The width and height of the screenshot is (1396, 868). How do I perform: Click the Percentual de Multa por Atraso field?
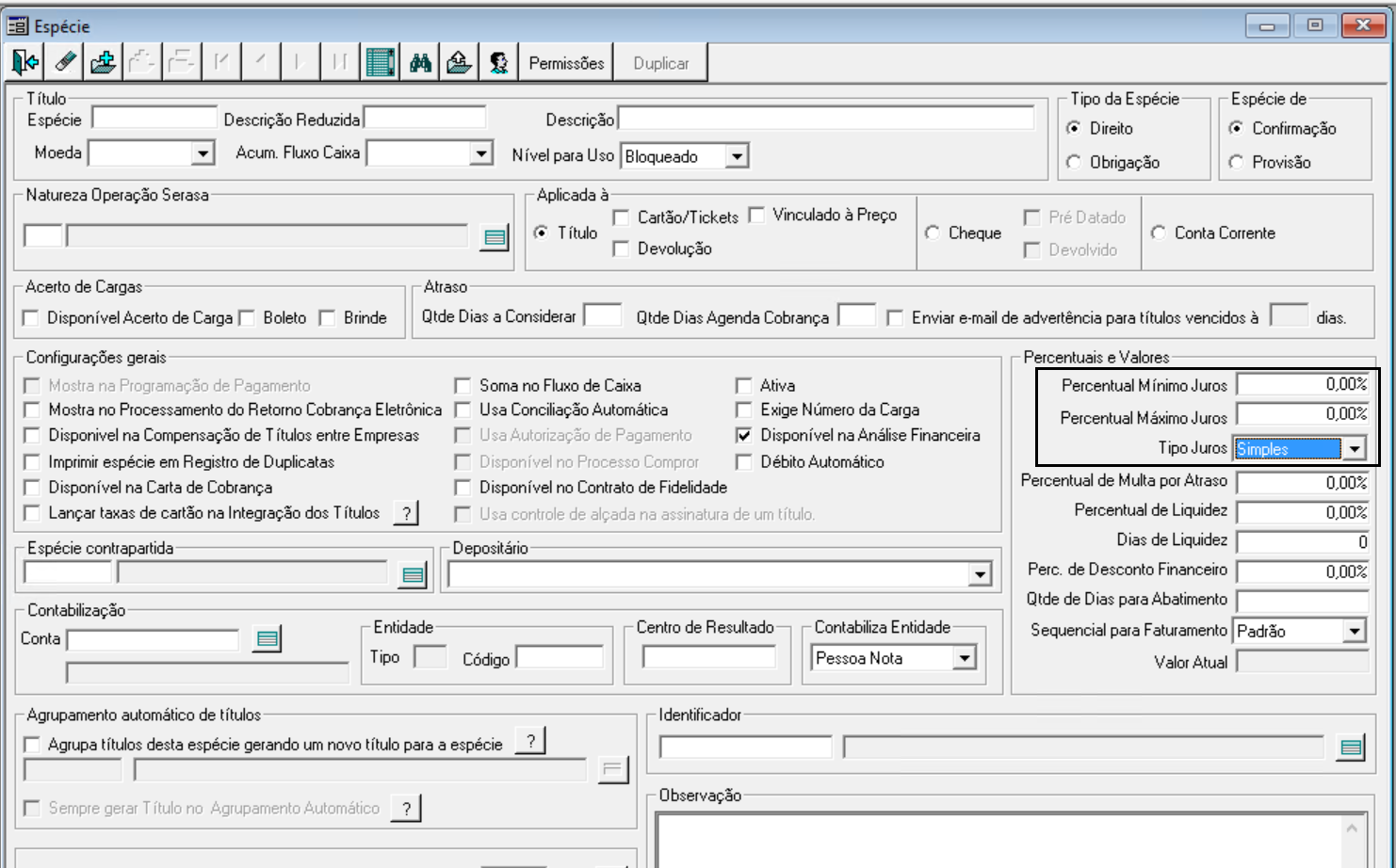tap(1303, 482)
